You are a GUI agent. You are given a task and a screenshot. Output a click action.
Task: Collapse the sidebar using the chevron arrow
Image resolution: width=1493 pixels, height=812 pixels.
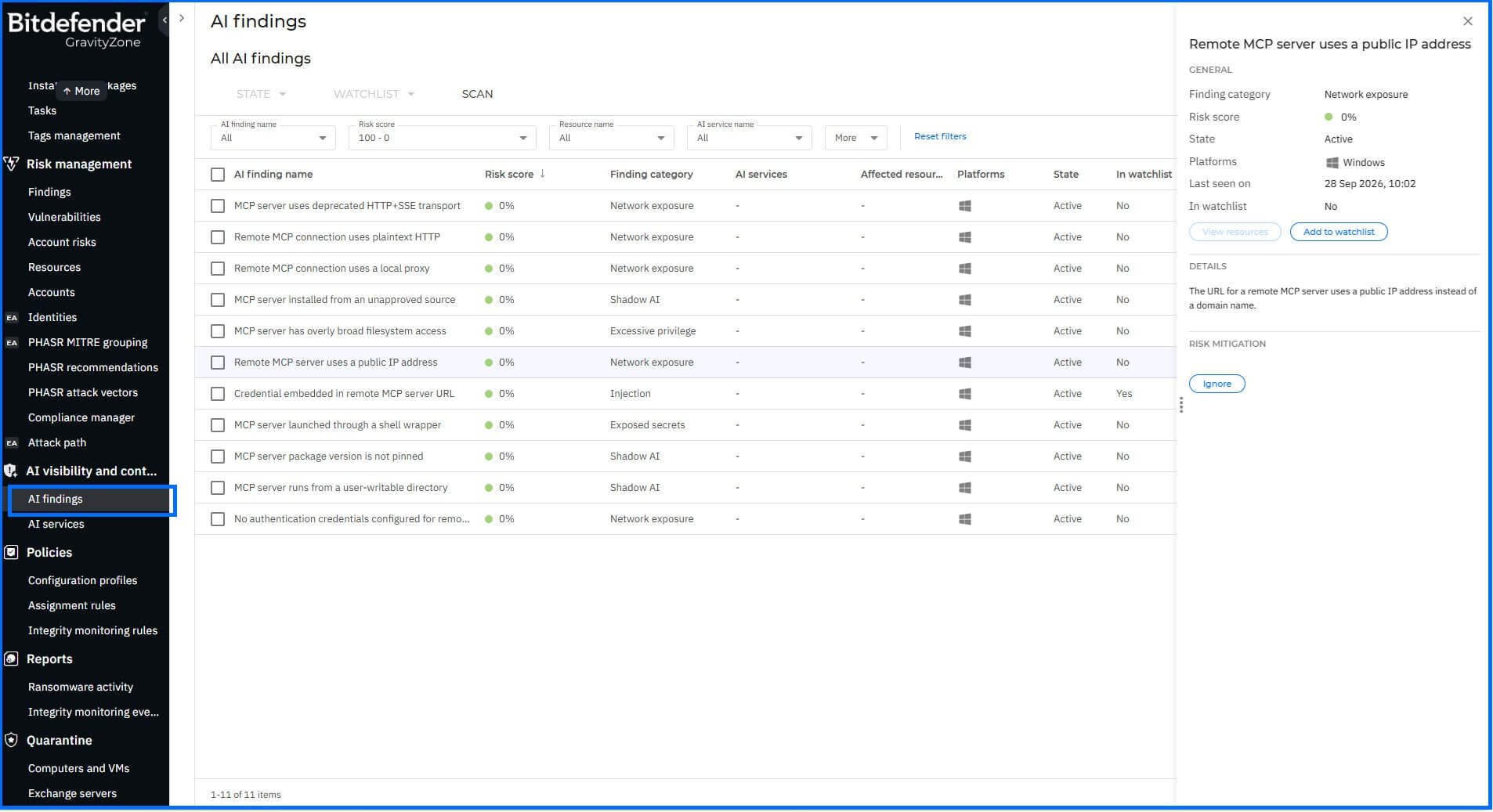164,20
